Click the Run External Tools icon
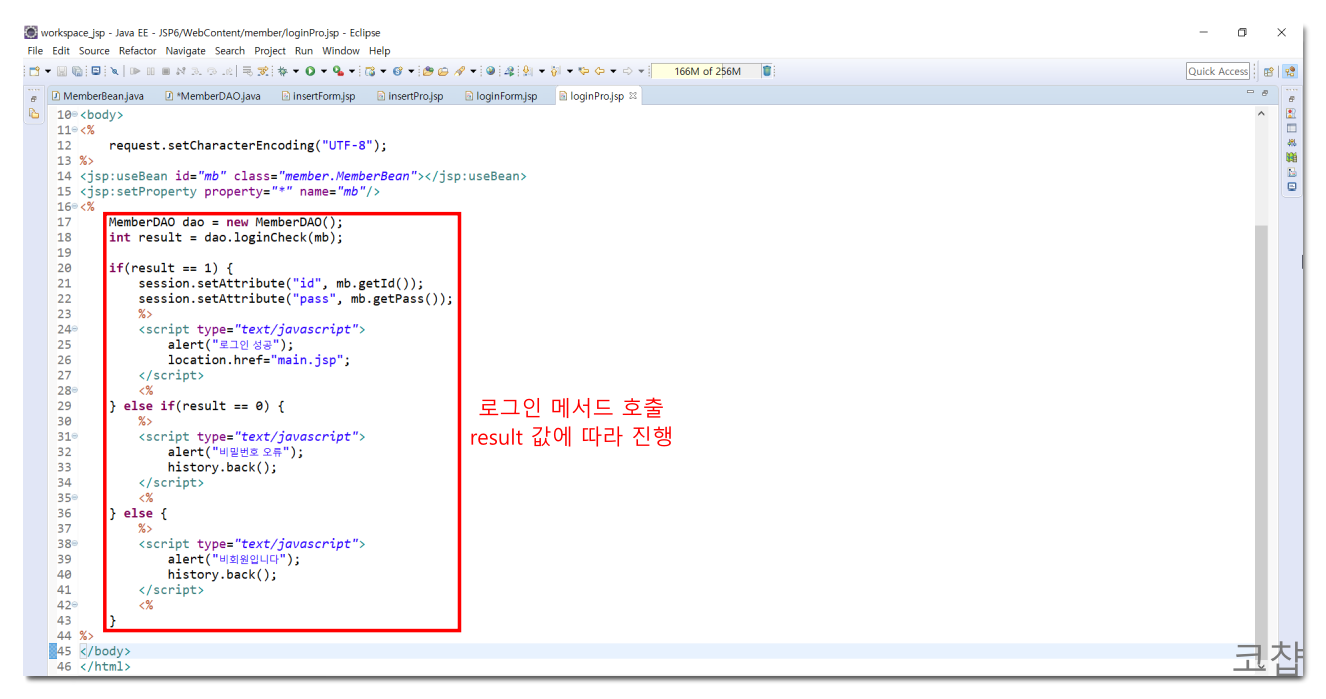Image resolution: width=1326 pixels, height=699 pixels. [338, 71]
